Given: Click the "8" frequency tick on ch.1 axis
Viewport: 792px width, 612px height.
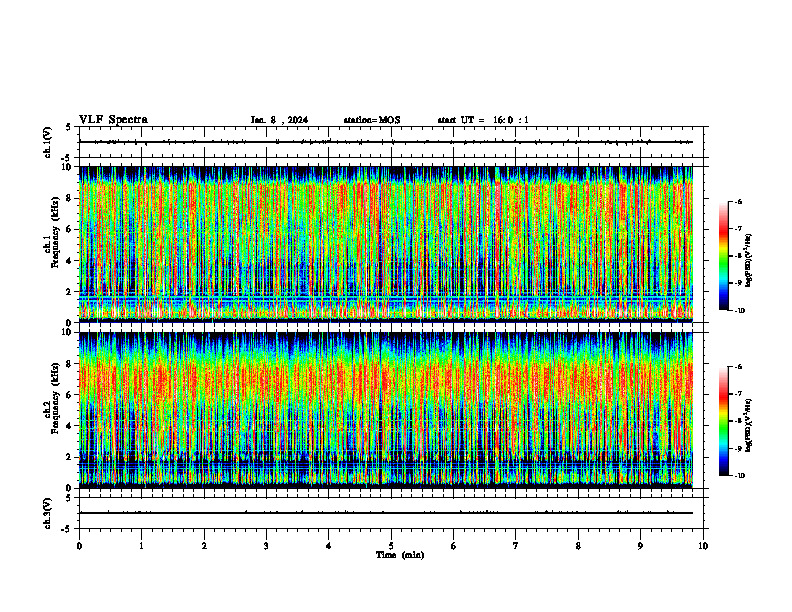Looking at the screenshot, I should (x=70, y=198).
